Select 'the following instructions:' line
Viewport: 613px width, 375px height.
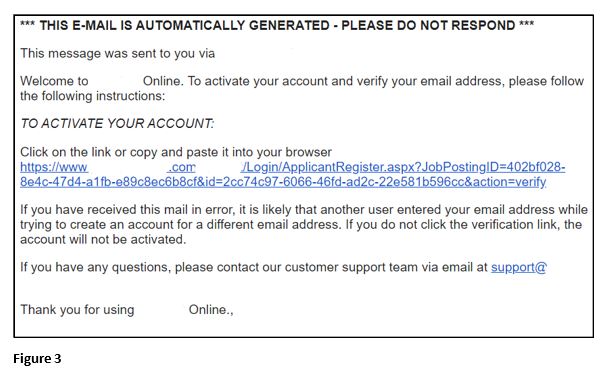93,96
